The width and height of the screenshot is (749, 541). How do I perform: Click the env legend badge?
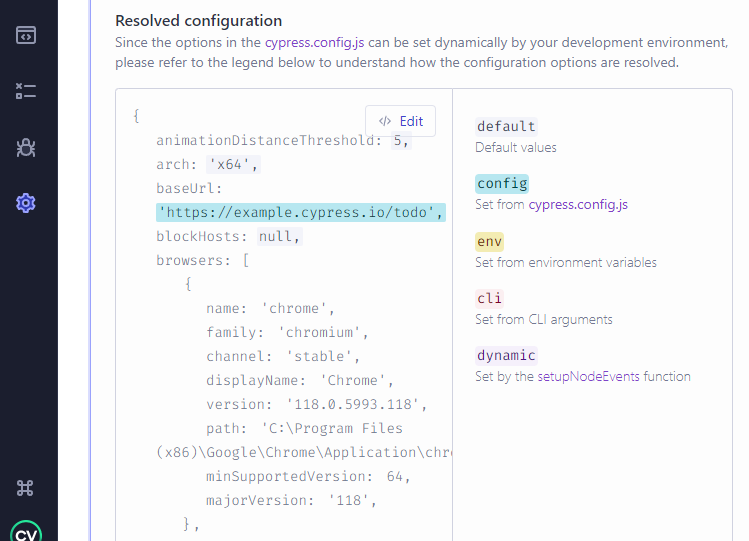[x=490, y=242]
